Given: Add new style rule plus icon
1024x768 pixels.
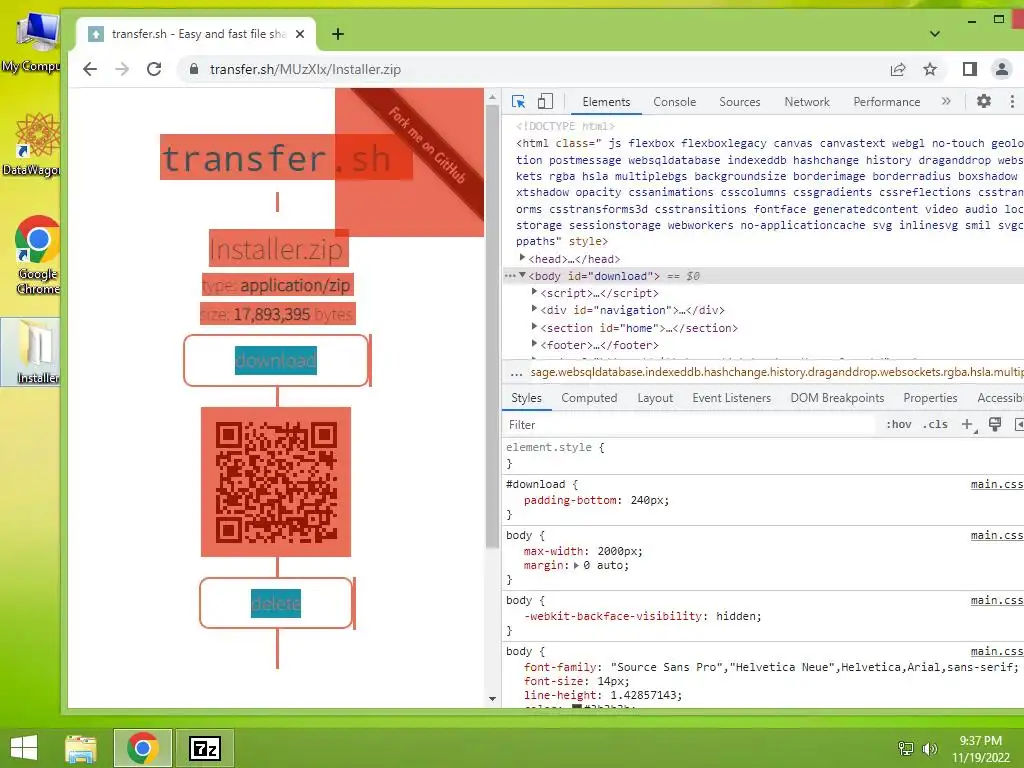Looking at the screenshot, I should pos(968,424).
